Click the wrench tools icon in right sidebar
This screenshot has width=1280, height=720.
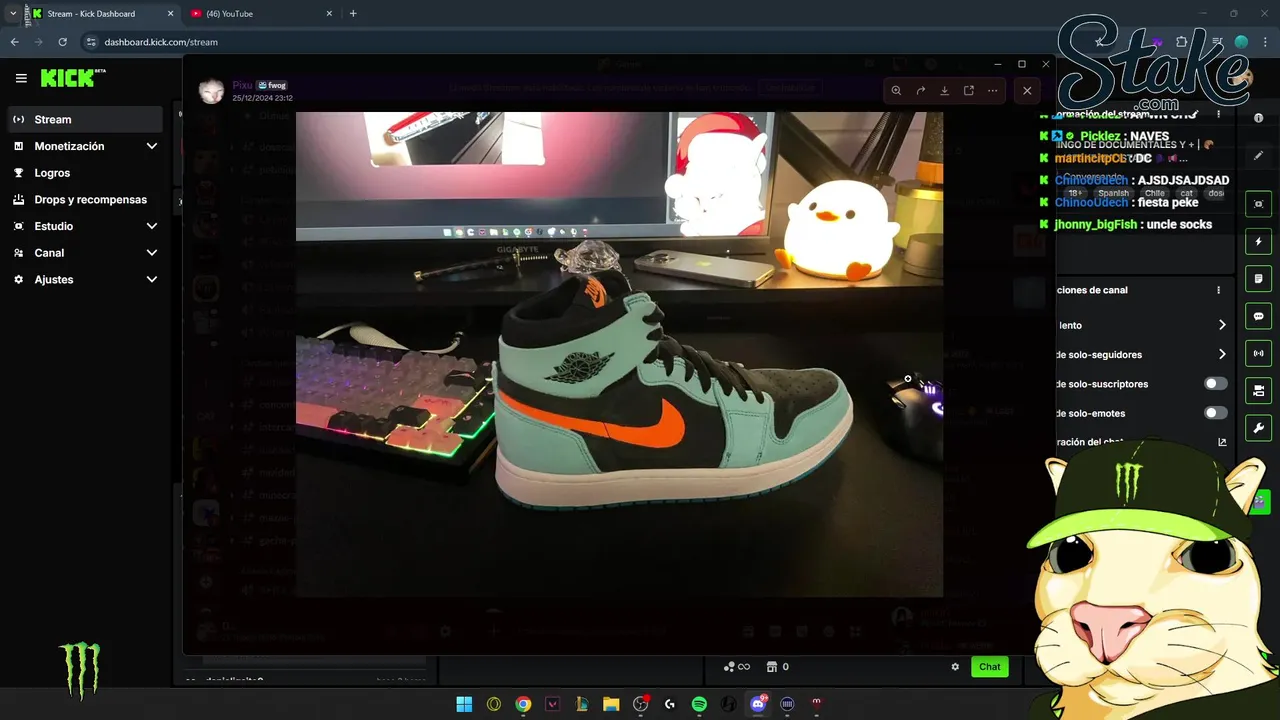[1259, 428]
